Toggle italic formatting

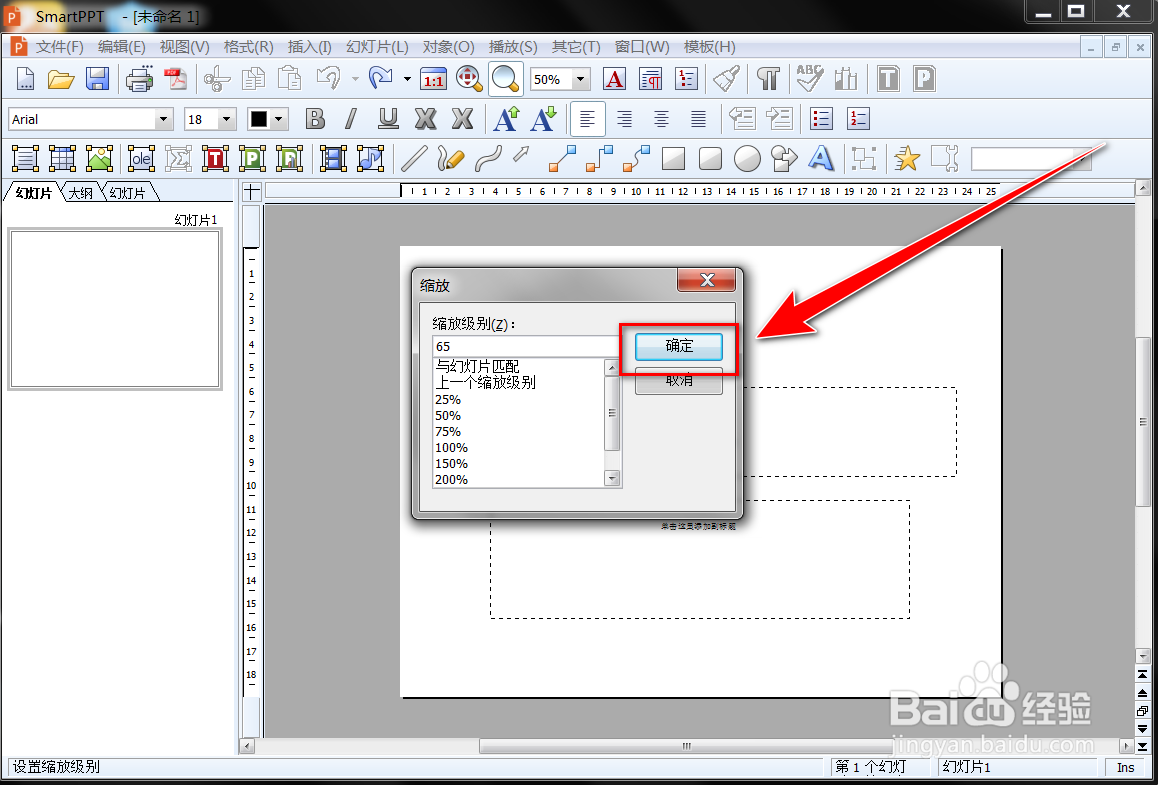352,119
